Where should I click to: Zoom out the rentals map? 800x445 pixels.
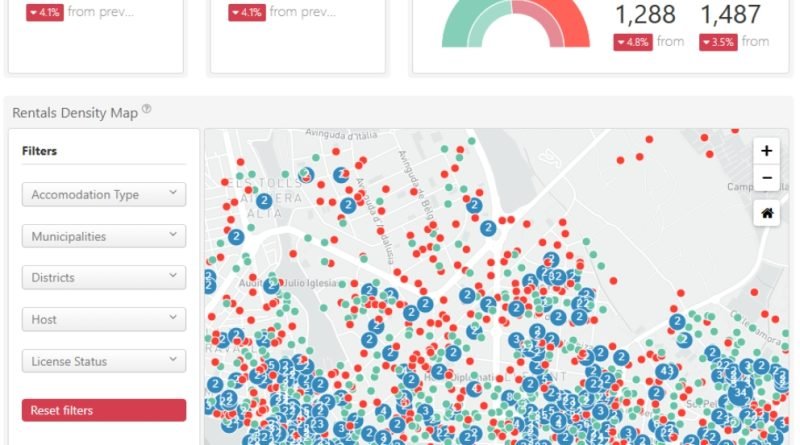point(766,178)
